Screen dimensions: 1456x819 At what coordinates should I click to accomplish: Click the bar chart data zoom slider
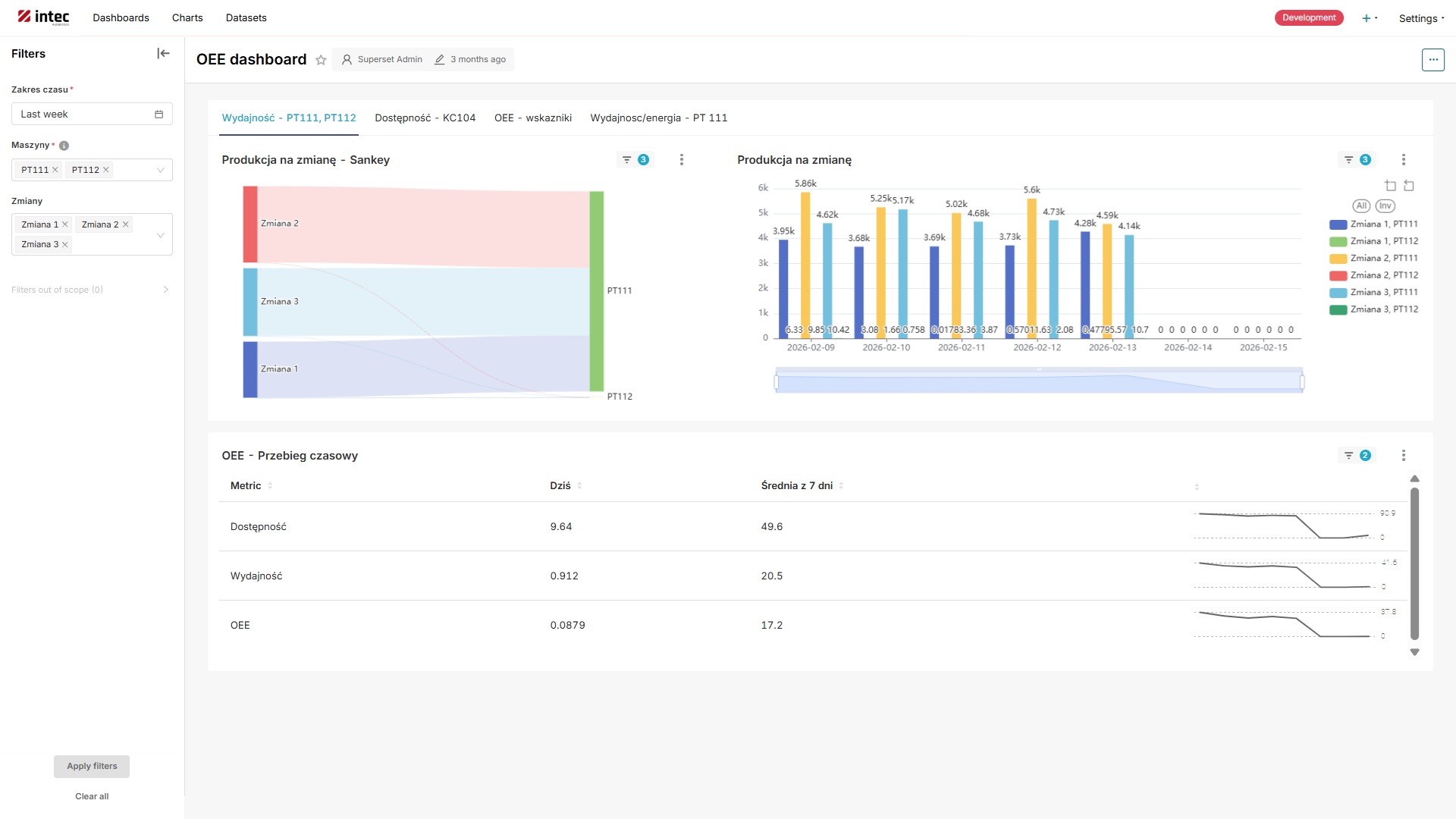(1039, 381)
